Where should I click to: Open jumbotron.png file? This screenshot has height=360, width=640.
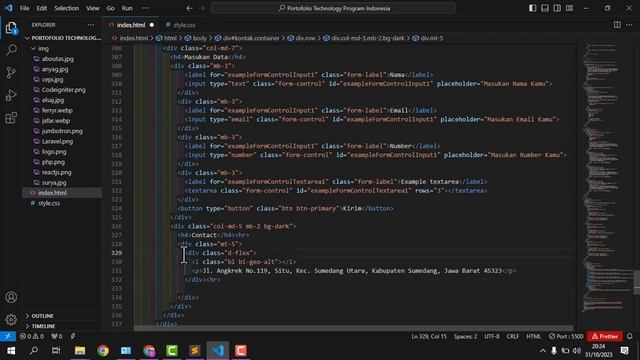pos(62,131)
